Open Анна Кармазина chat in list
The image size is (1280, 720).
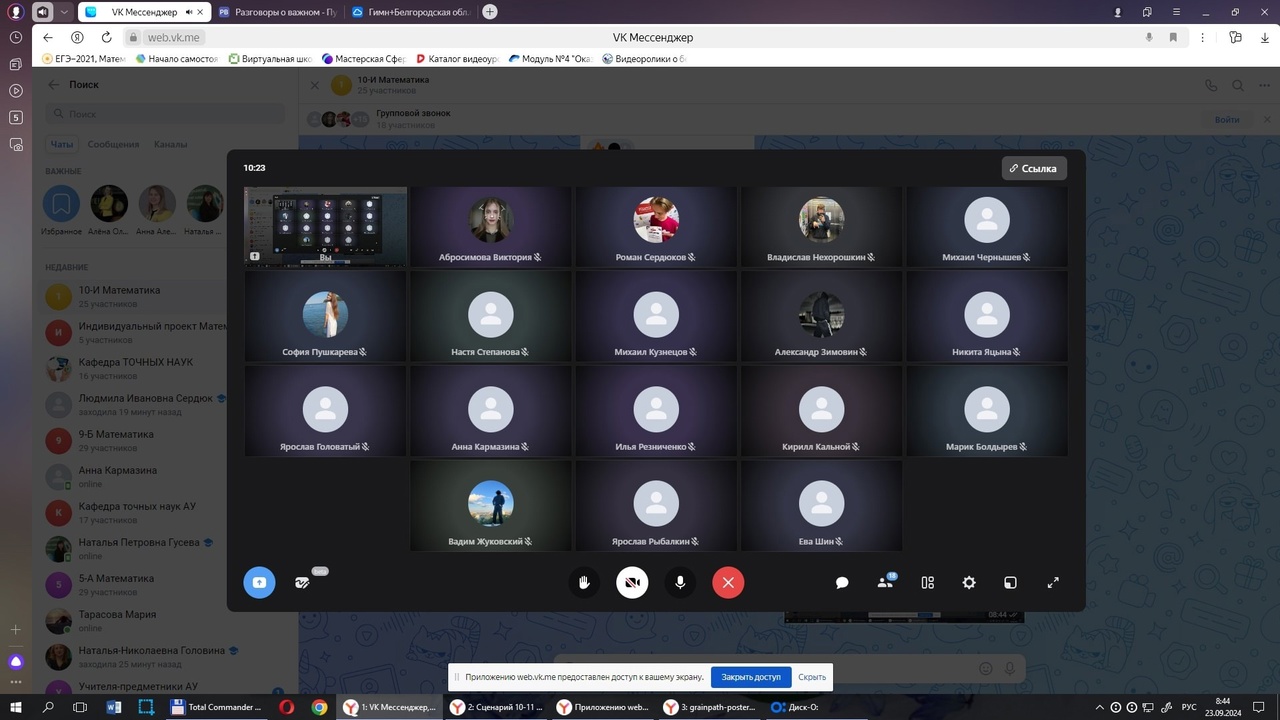[136, 477]
